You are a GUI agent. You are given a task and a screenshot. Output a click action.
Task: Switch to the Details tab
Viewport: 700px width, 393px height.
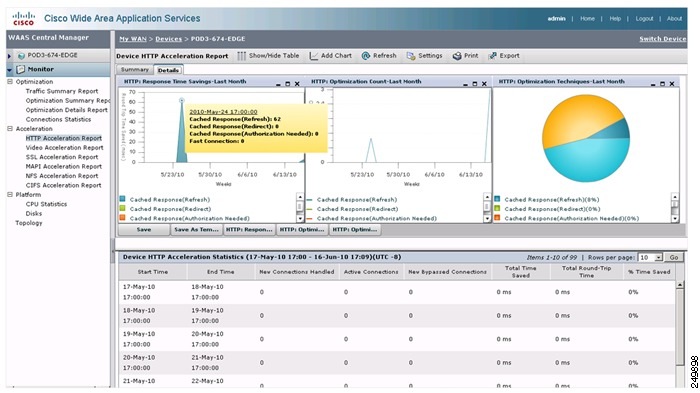168,70
